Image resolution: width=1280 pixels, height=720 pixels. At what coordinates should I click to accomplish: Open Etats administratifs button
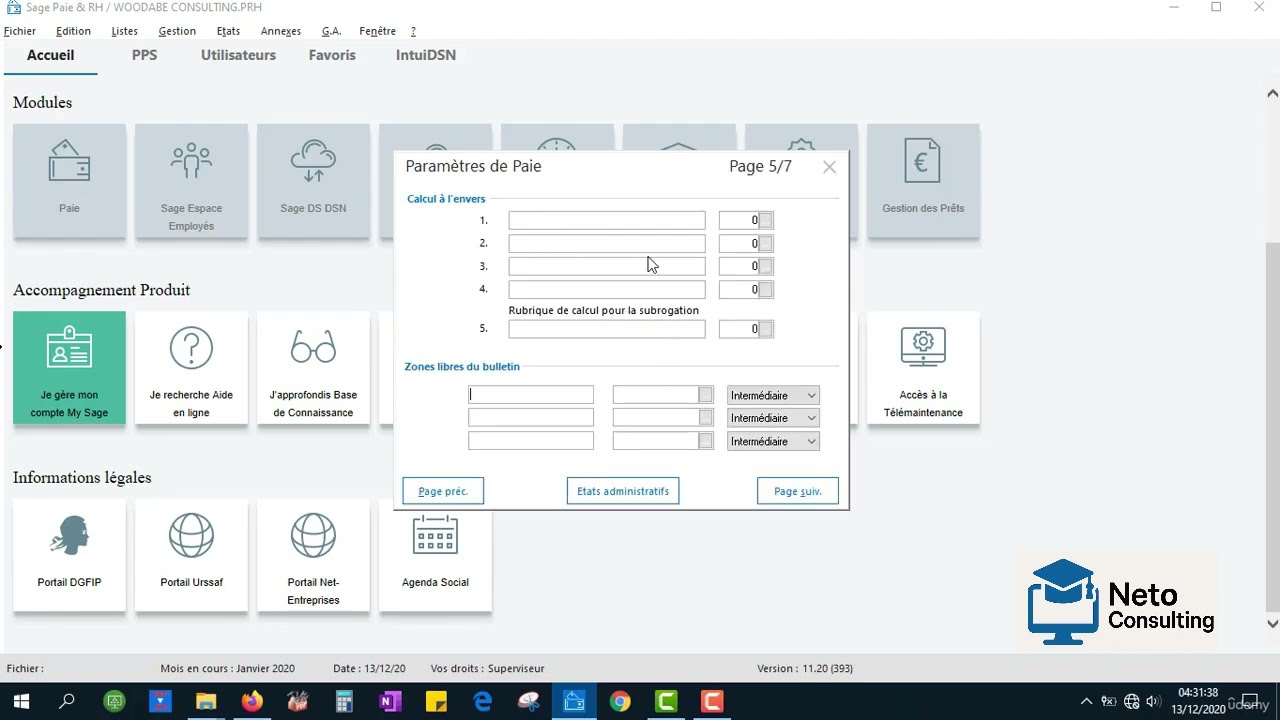[x=623, y=491]
